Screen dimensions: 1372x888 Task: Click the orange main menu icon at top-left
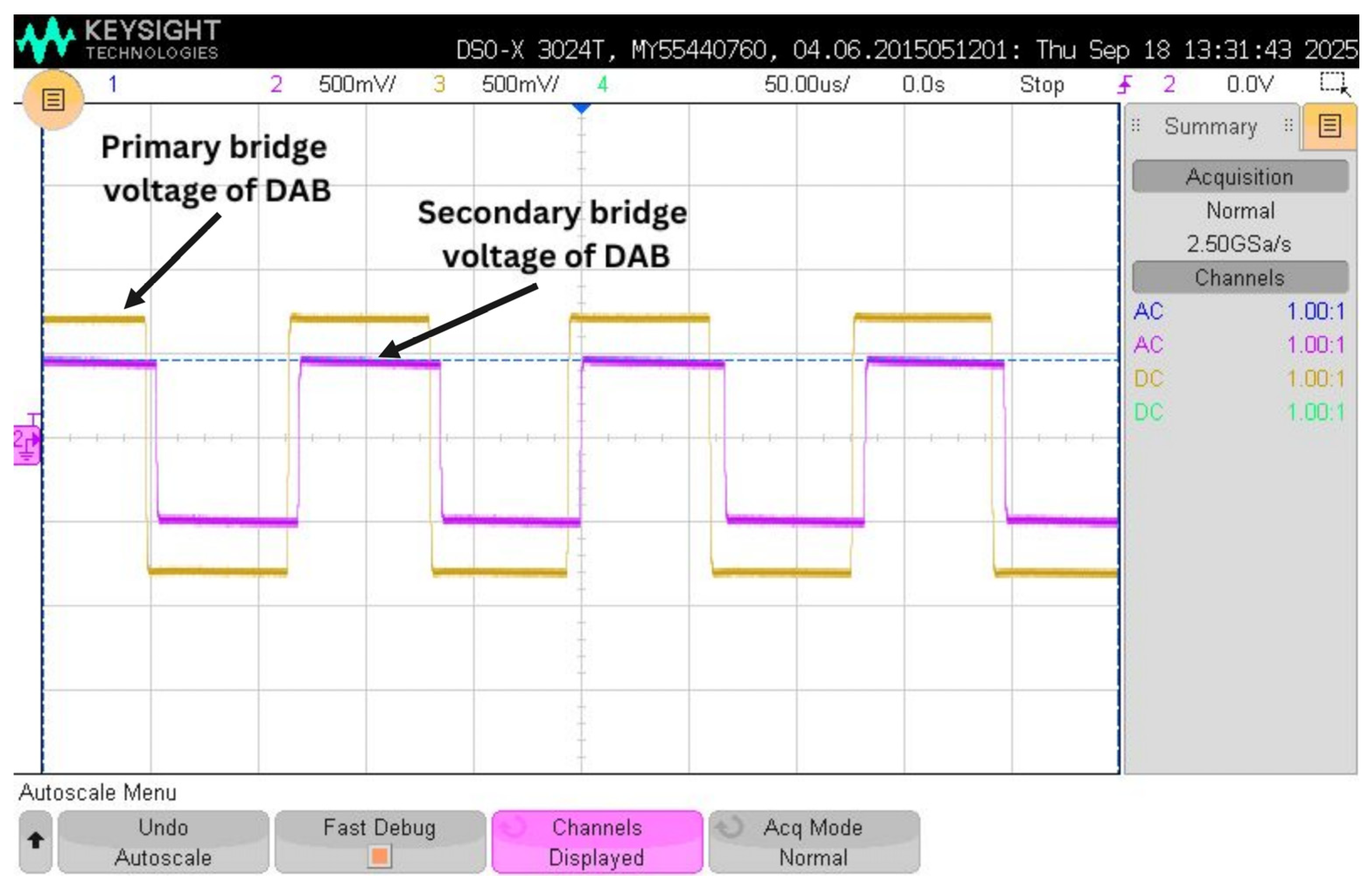point(53,100)
